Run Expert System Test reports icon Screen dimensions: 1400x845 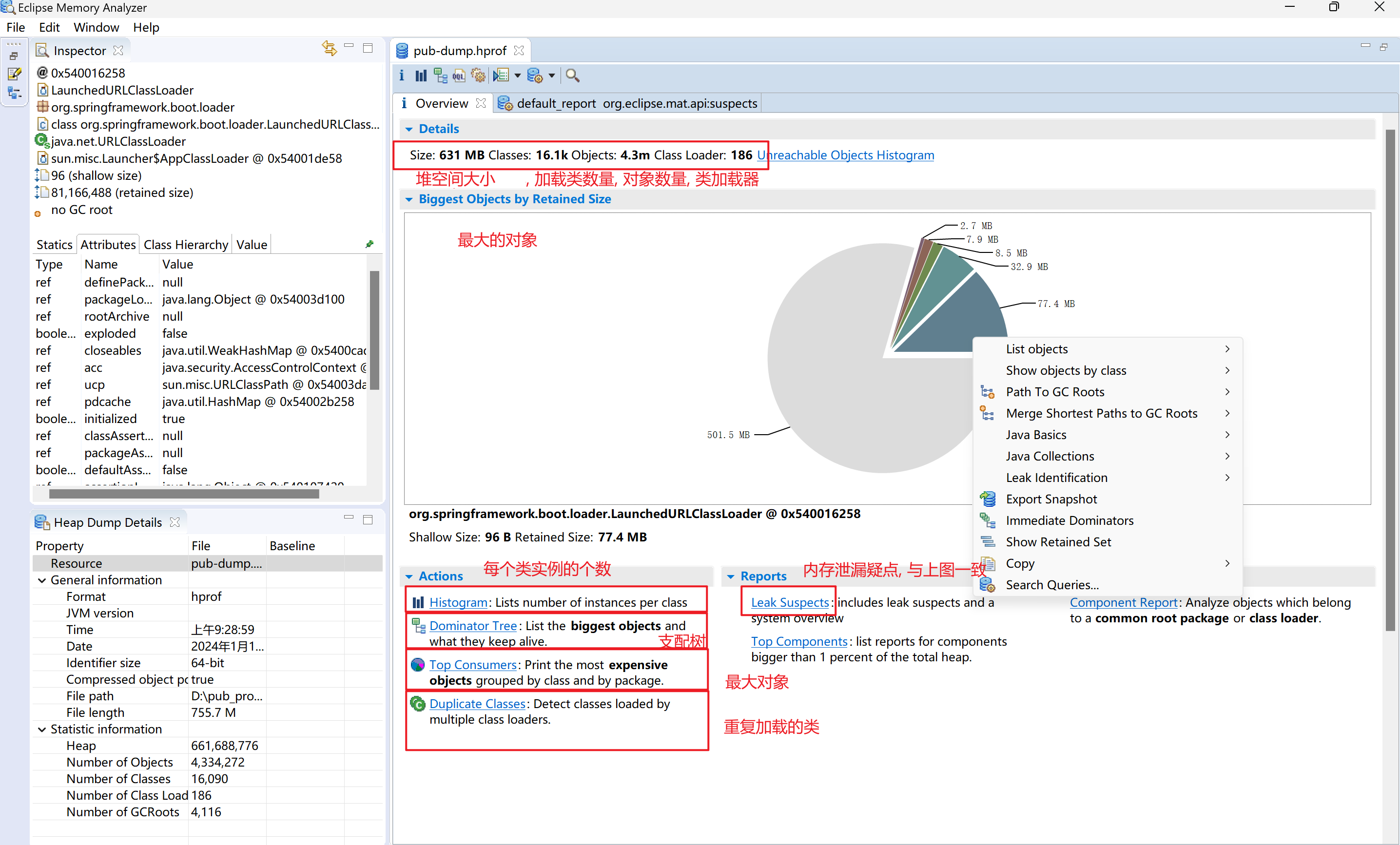pos(501,76)
